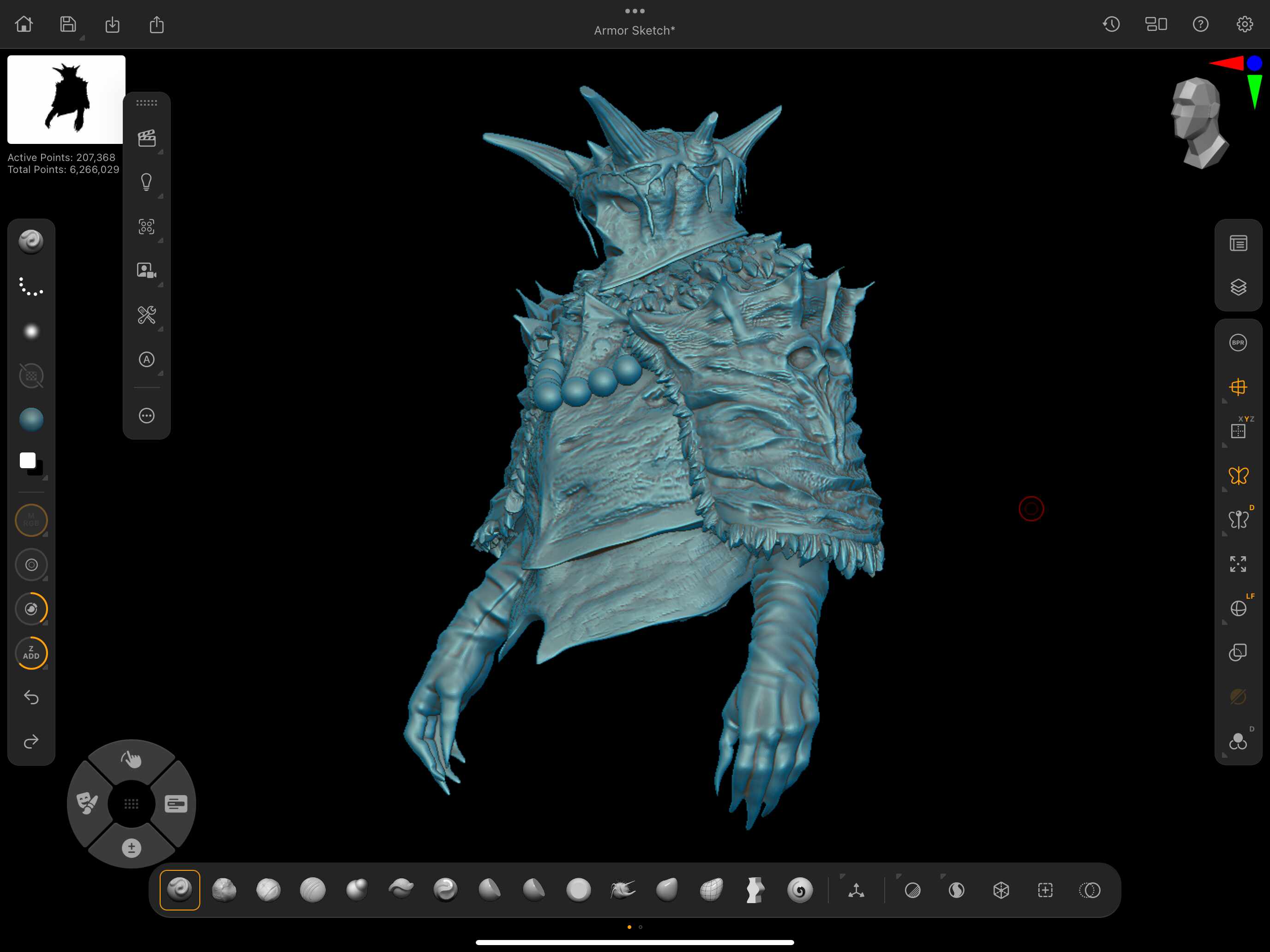Click the white foreground color swatch
The image size is (1270, 952).
[27, 460]
